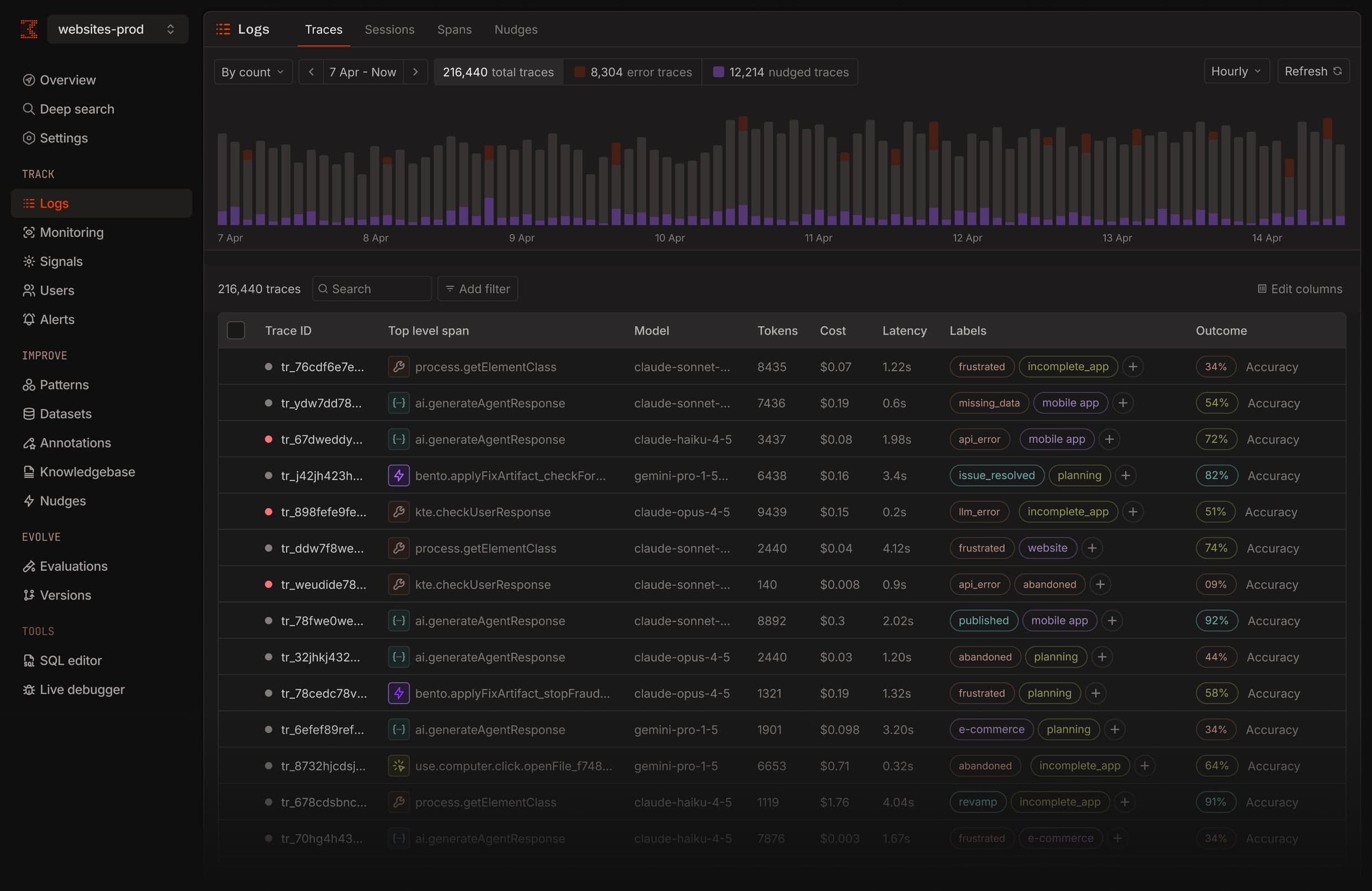Toggle the select-all traces checkbox
The width and height of the screenshot is (1372, 891).
pos(235,330)
